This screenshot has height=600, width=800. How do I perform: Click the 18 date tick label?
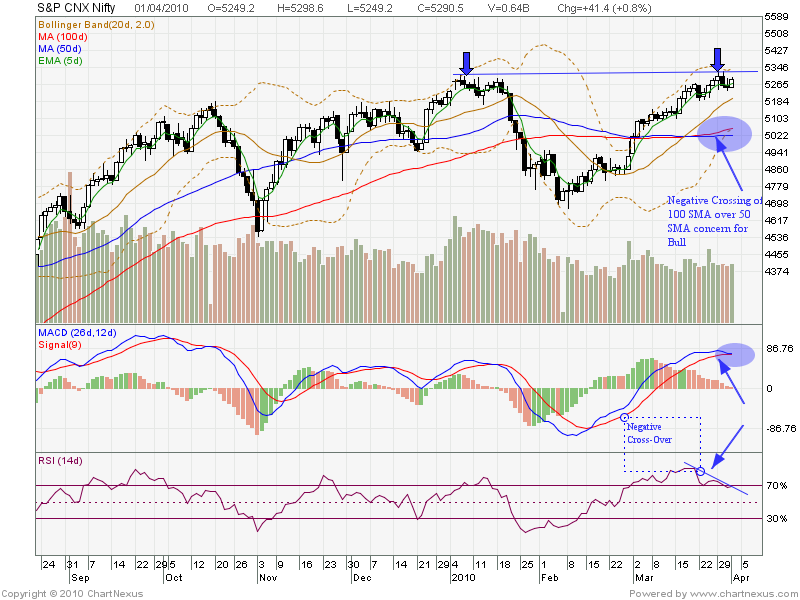tap(504, 565)
